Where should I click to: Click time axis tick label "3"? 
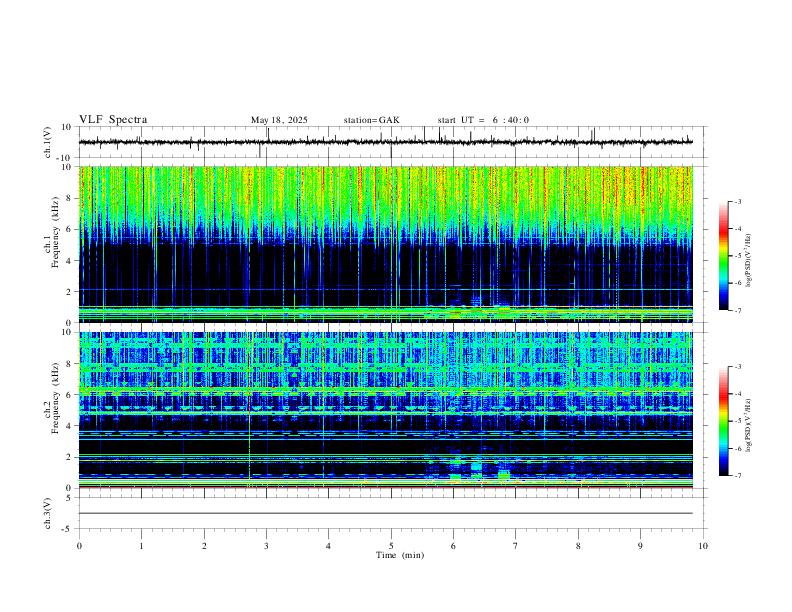266,546
